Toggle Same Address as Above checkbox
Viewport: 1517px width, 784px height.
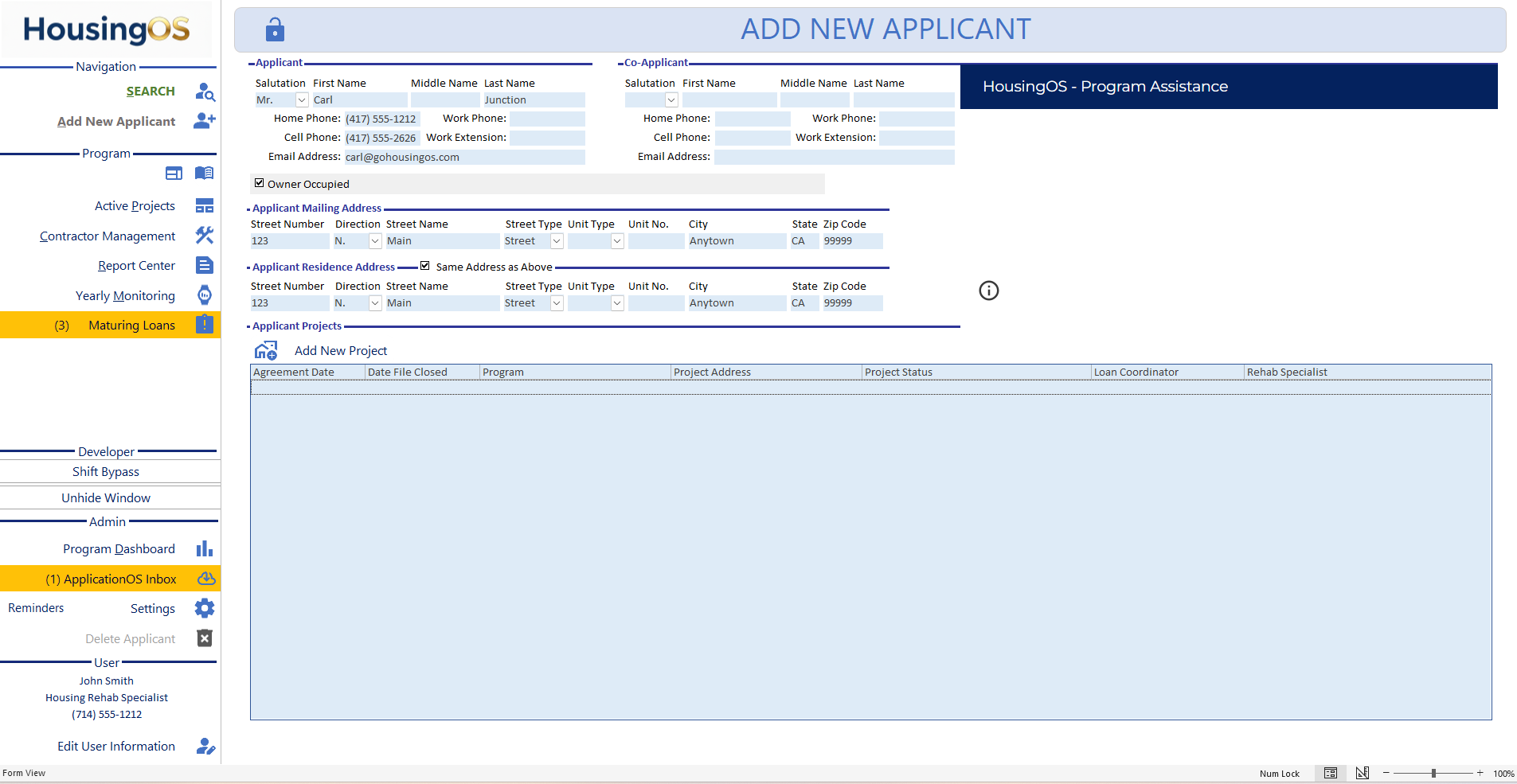[424, 266]
